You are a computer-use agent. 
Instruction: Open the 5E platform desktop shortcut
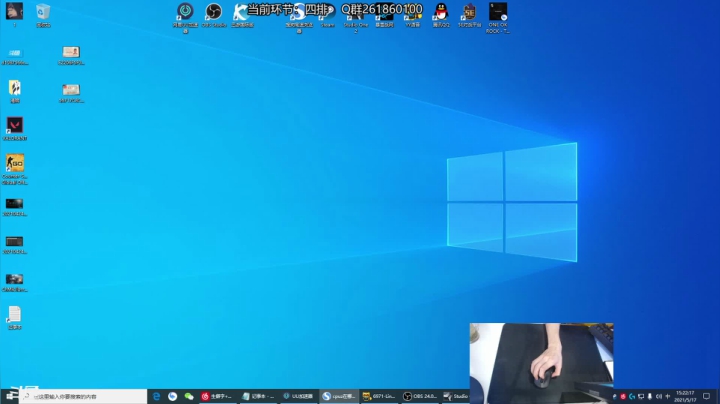[469, 15]
